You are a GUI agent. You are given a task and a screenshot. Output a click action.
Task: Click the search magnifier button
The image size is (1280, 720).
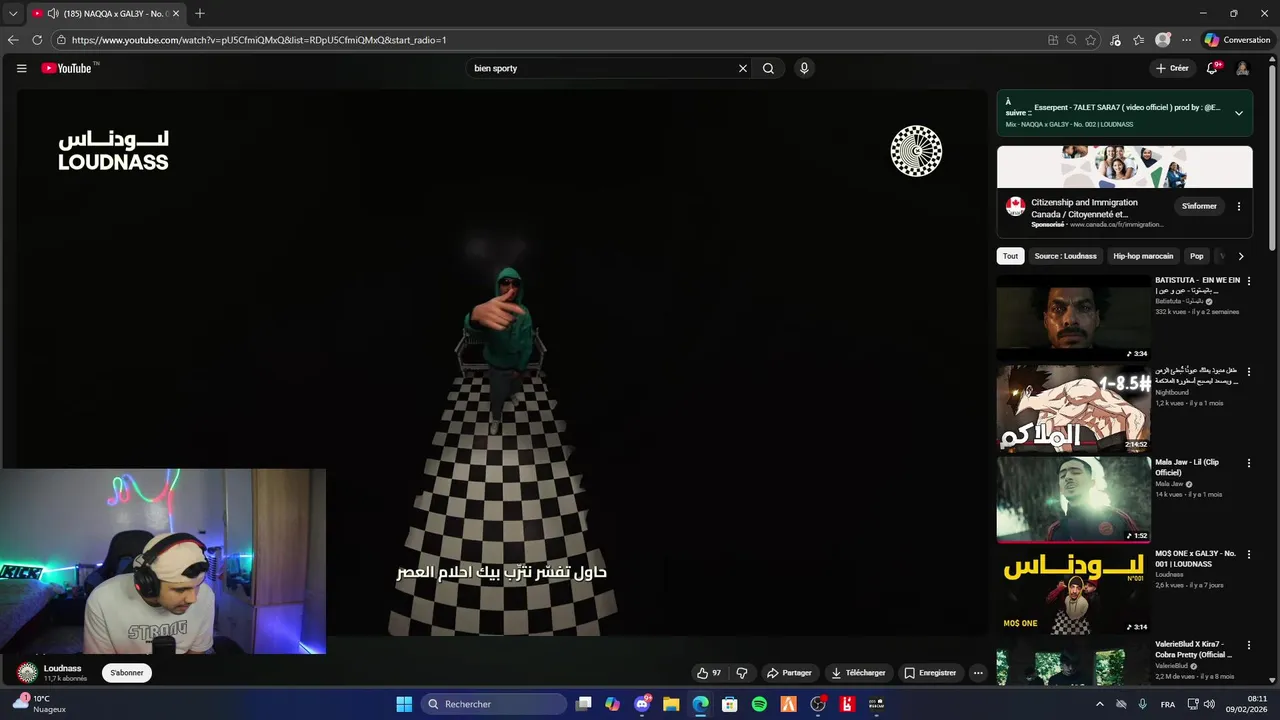click(768, 68)
